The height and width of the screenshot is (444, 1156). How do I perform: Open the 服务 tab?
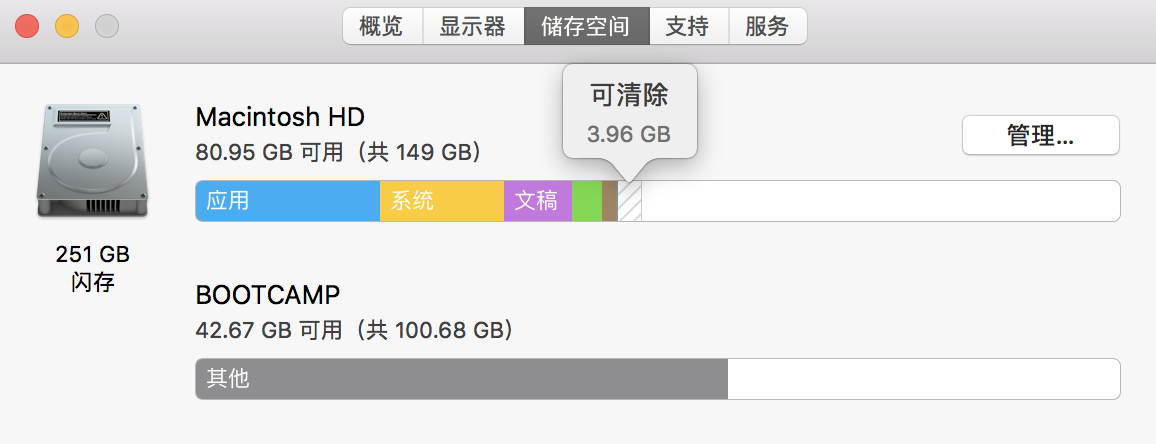(767, 26)
